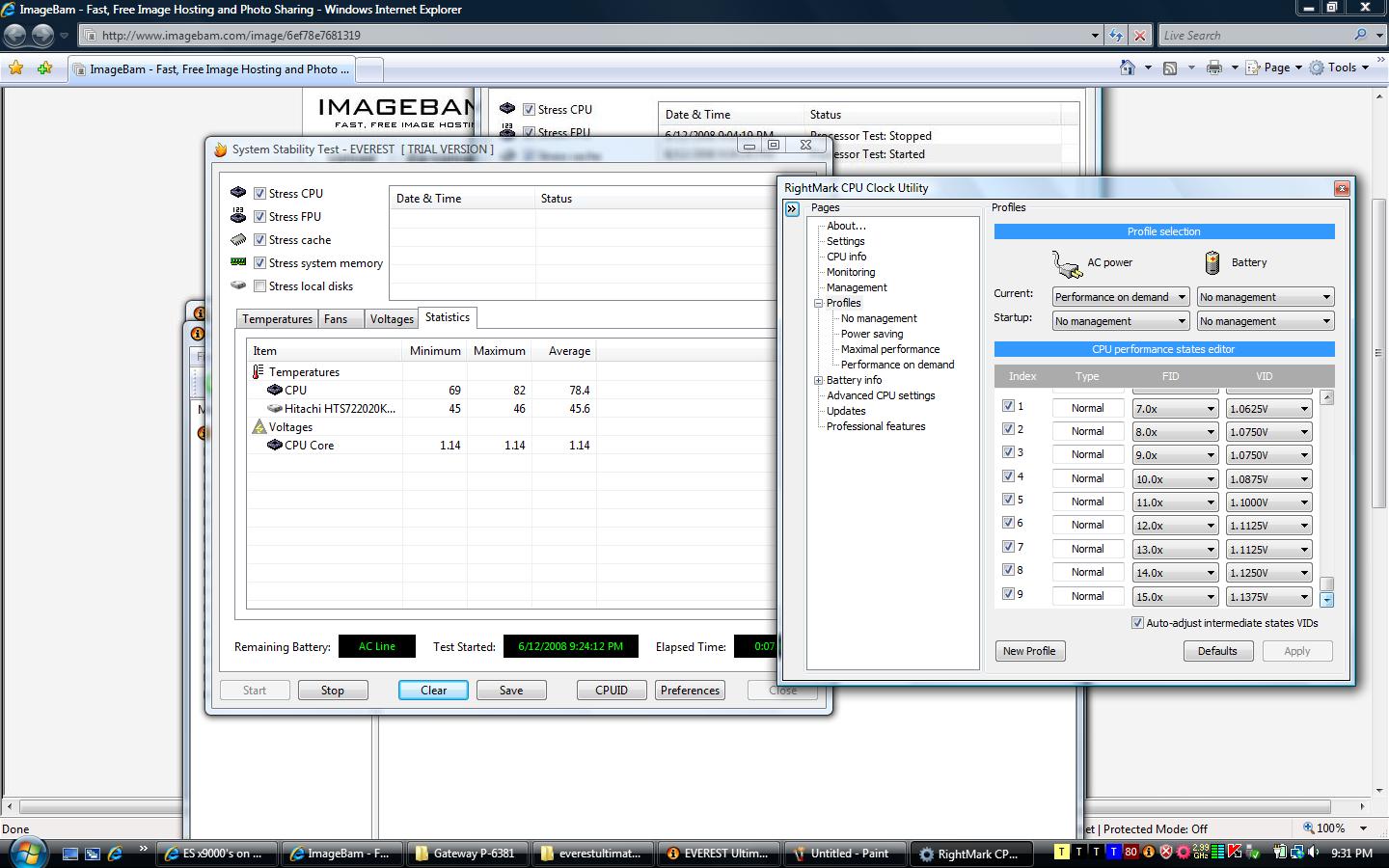Uncheck performance state index 5
The width and height of the screenshot is (1389, 868).
1008,500
